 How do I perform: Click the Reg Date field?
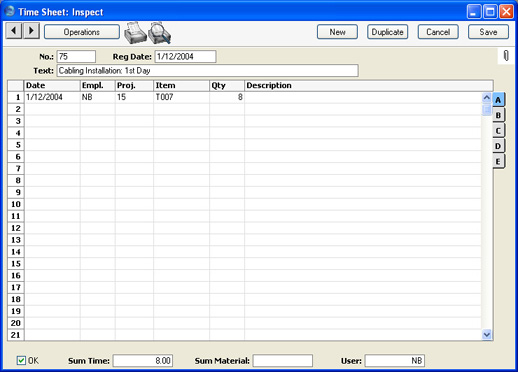[185, 57]
